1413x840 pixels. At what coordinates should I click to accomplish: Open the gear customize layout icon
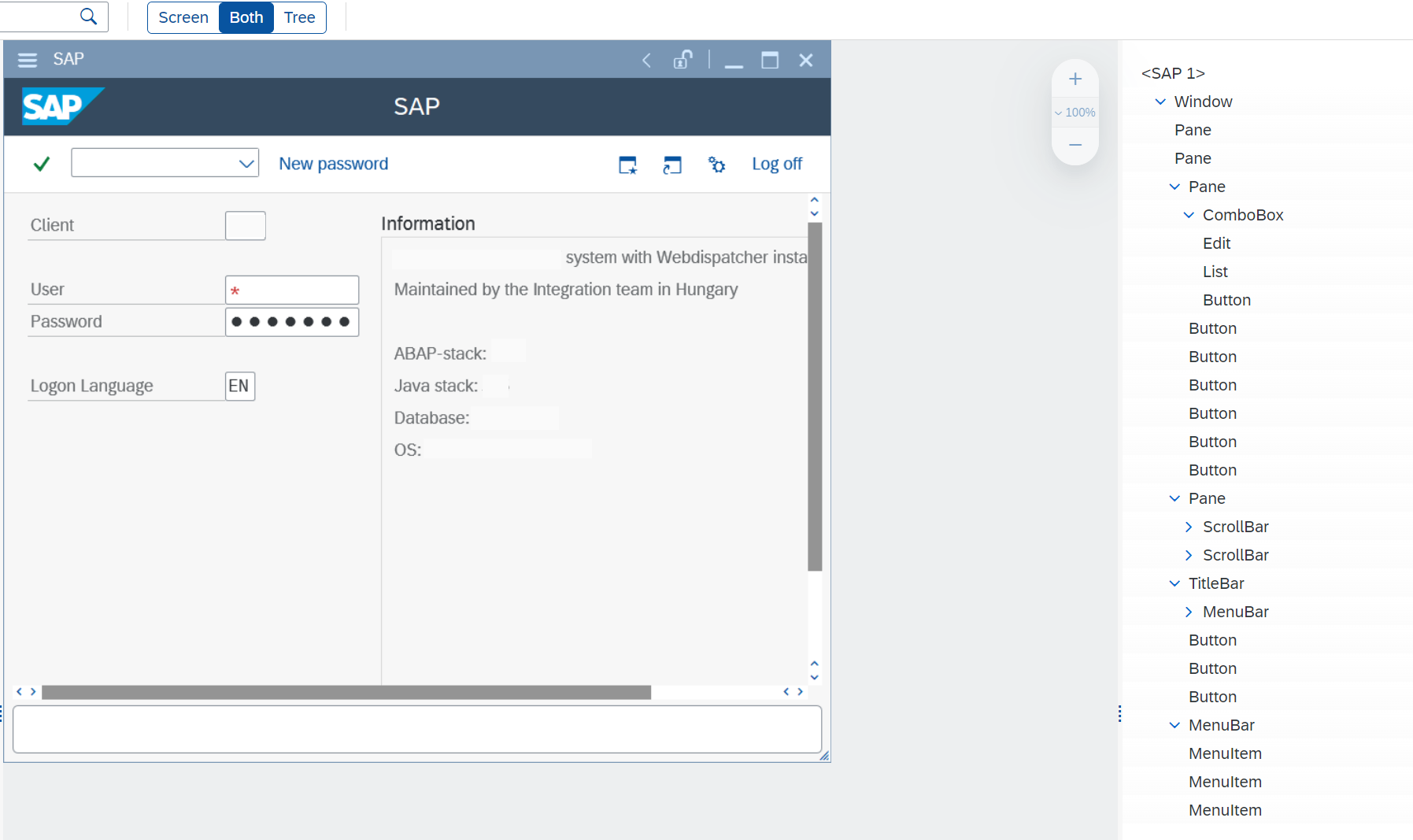tap(716, 165)
